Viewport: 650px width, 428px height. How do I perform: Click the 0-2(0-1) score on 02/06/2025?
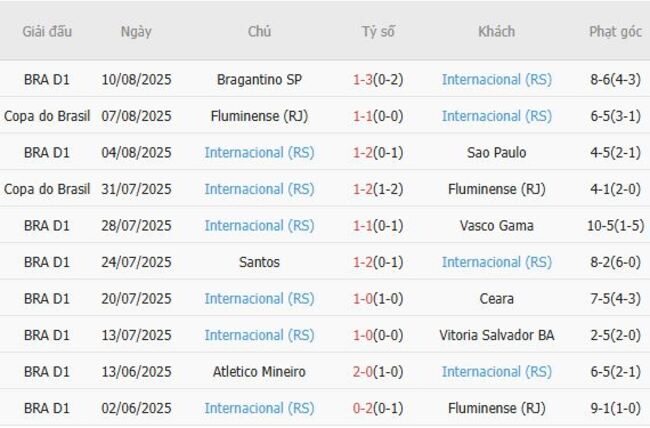378,408
